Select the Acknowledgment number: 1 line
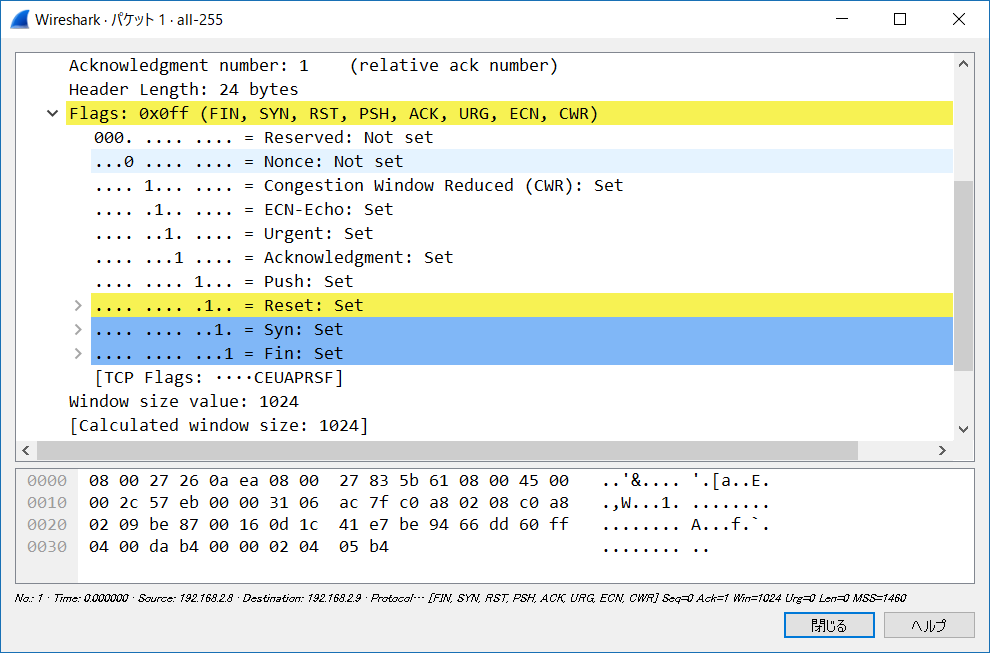This screenshot has height=653, width=990. tap(313, 66)
